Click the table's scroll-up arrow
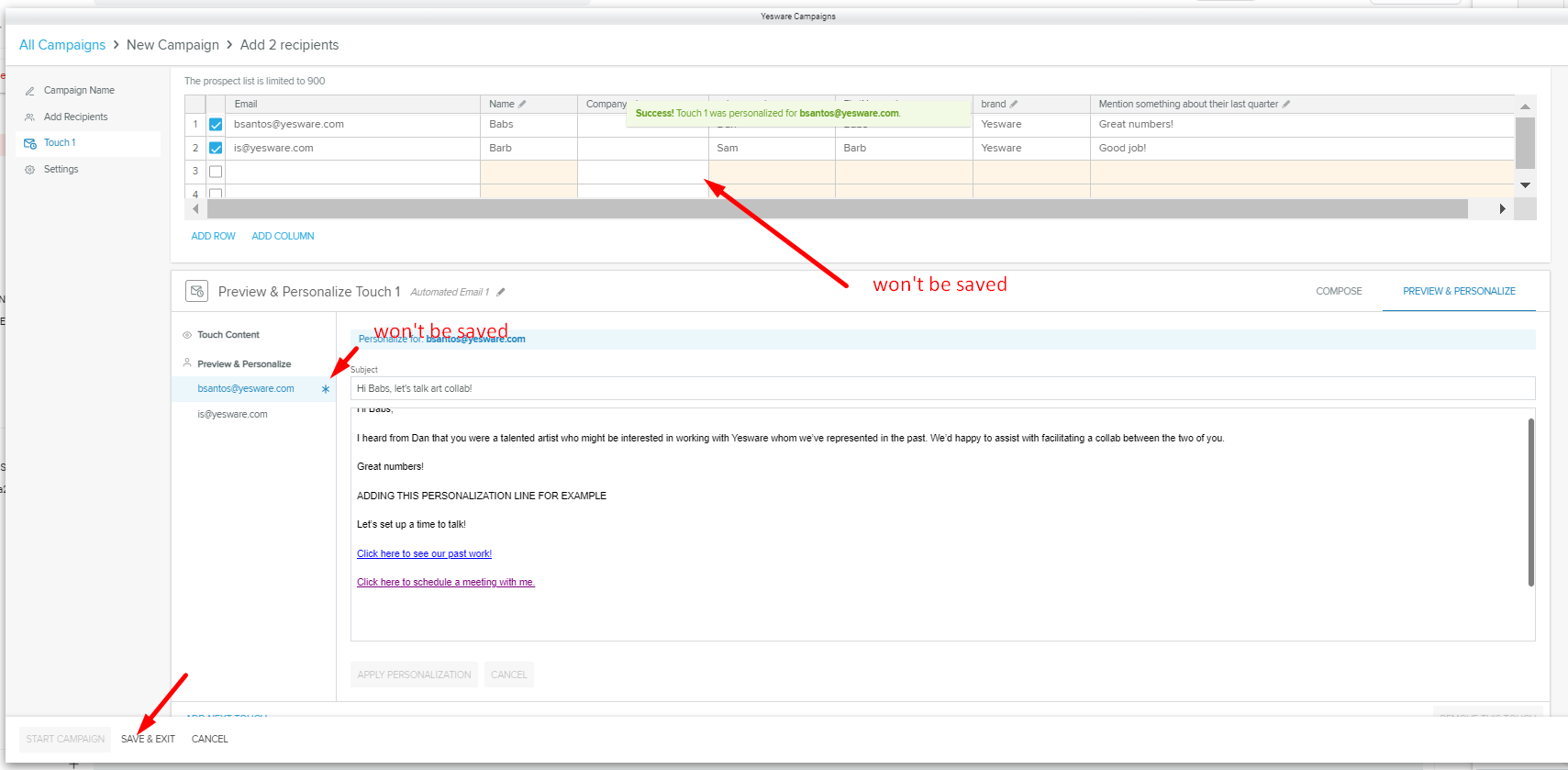Image resolution: width=1568 pixels, height=770 pixels. click(x=1525, y=106)
